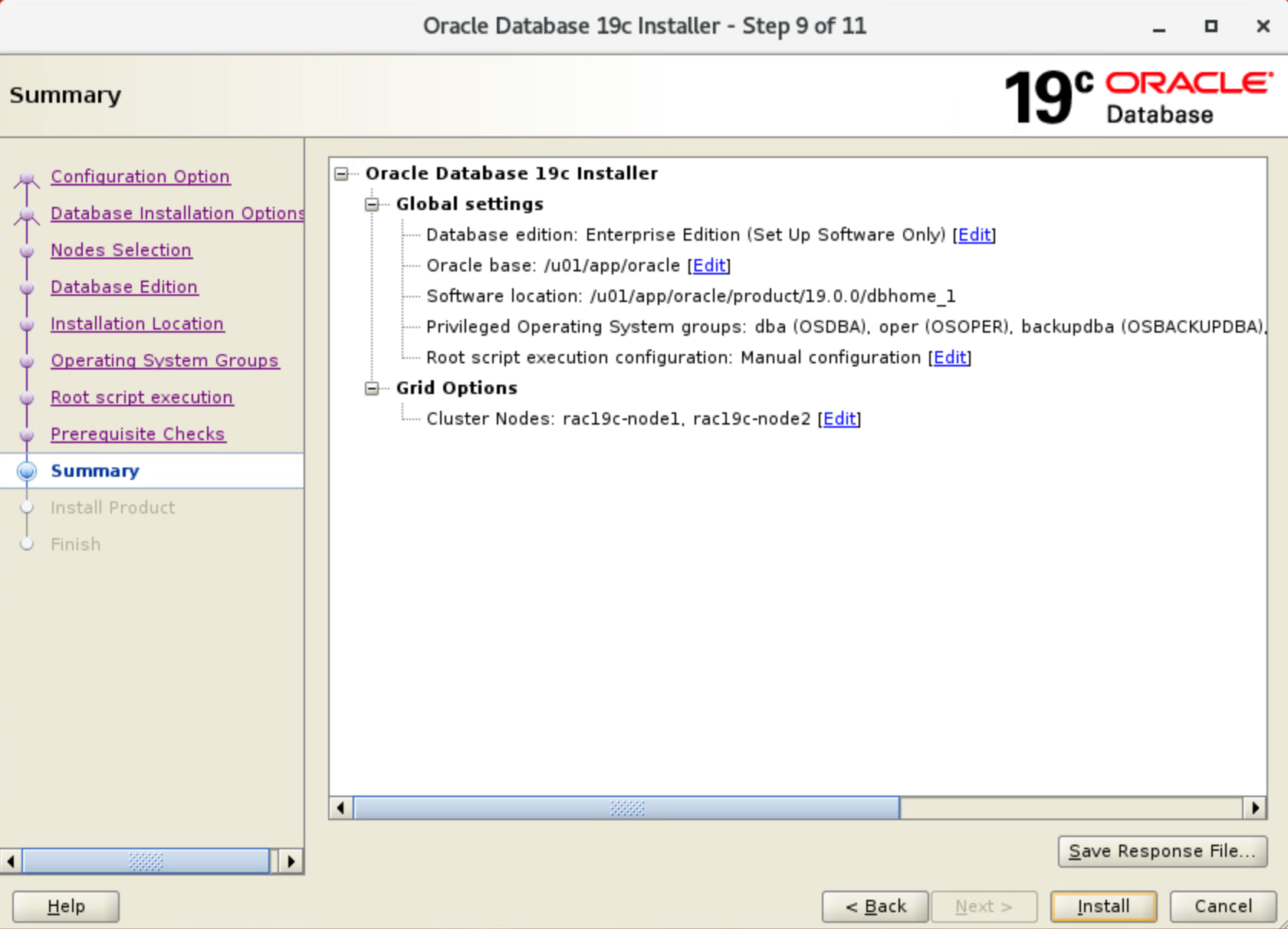Click the Save Response File button
1288x929 pixels.
pyautogui.click(x=1162, y=851)
